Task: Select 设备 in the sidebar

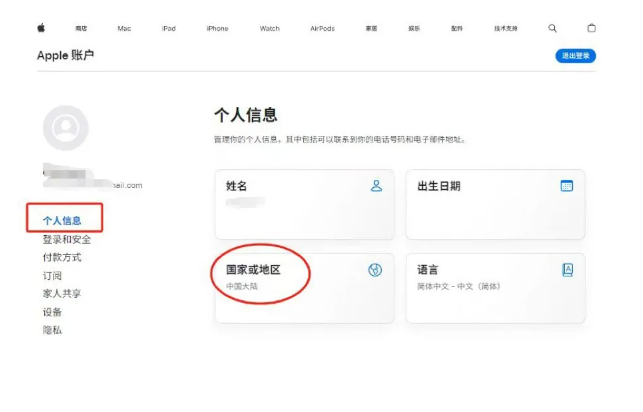Action: (52, 312)
